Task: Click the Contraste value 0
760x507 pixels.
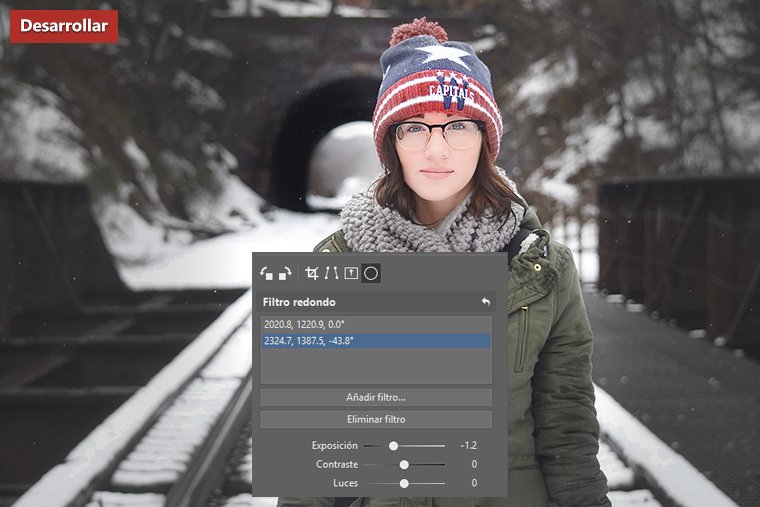Action: click(x=474, y=464)
